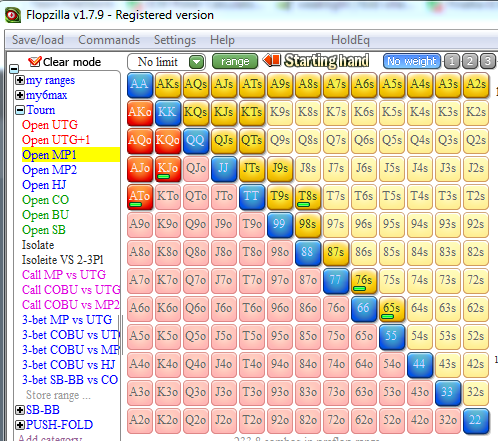This screenshot has width=498, height=441.
Task: Add 54s to the range
Action: [x=420, y=337]
